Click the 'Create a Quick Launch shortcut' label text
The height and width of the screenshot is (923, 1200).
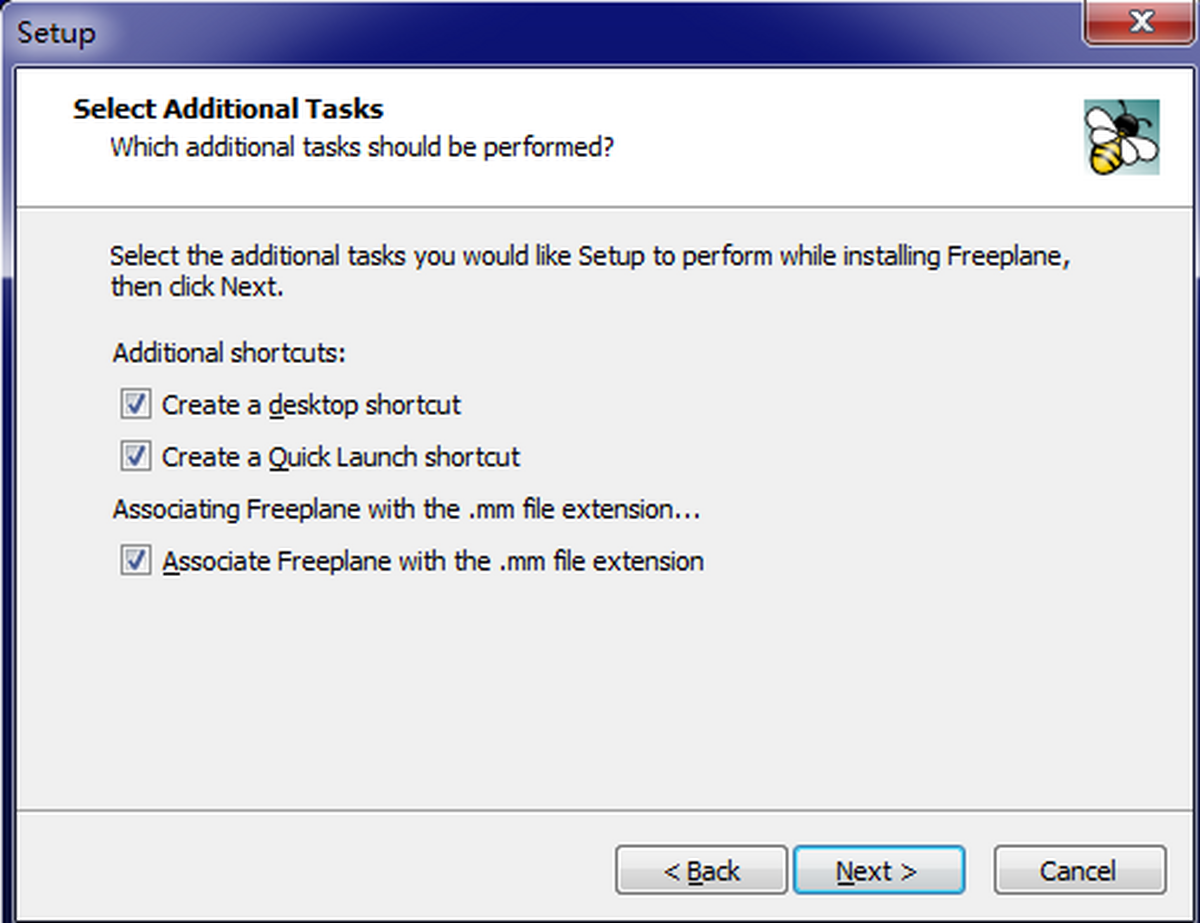[341, 457]
